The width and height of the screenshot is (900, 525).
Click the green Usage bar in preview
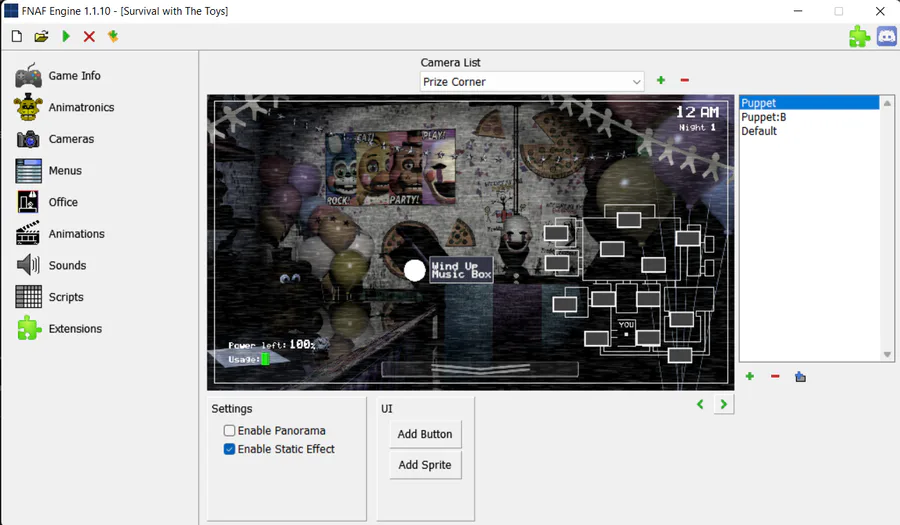click(x=265, y=359)
